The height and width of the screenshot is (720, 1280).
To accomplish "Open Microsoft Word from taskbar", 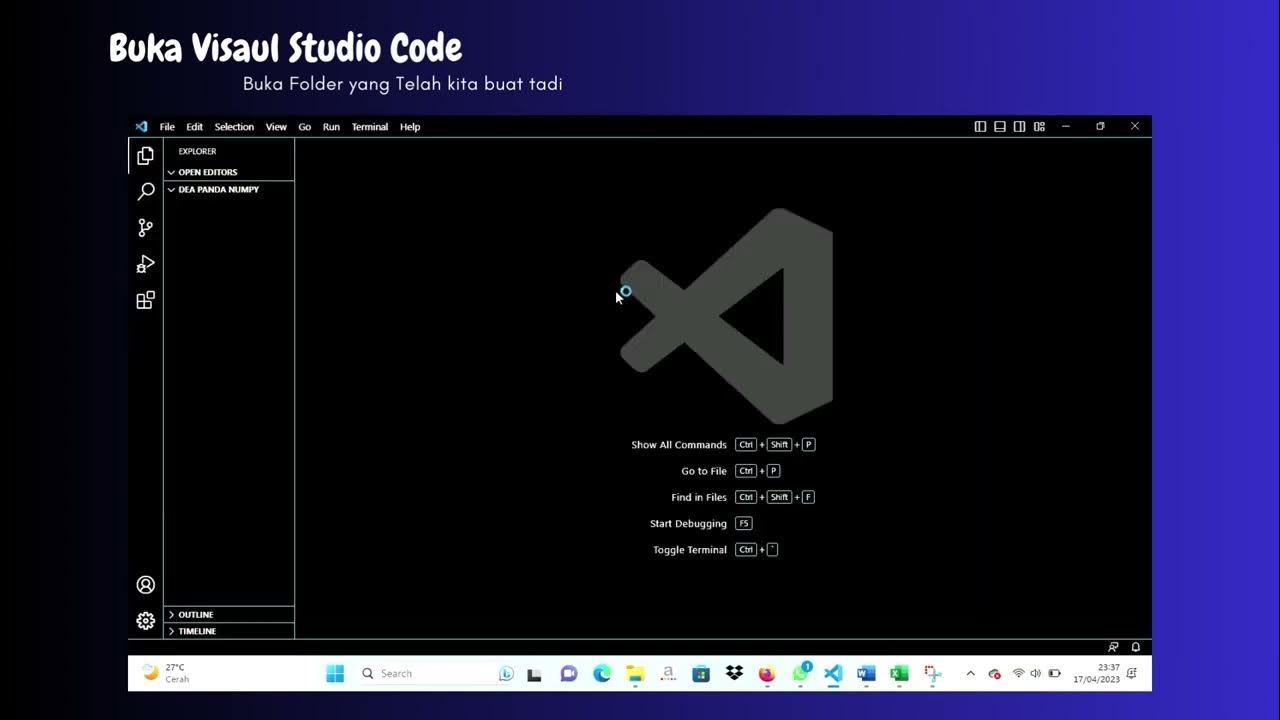I will coord(866,674).
